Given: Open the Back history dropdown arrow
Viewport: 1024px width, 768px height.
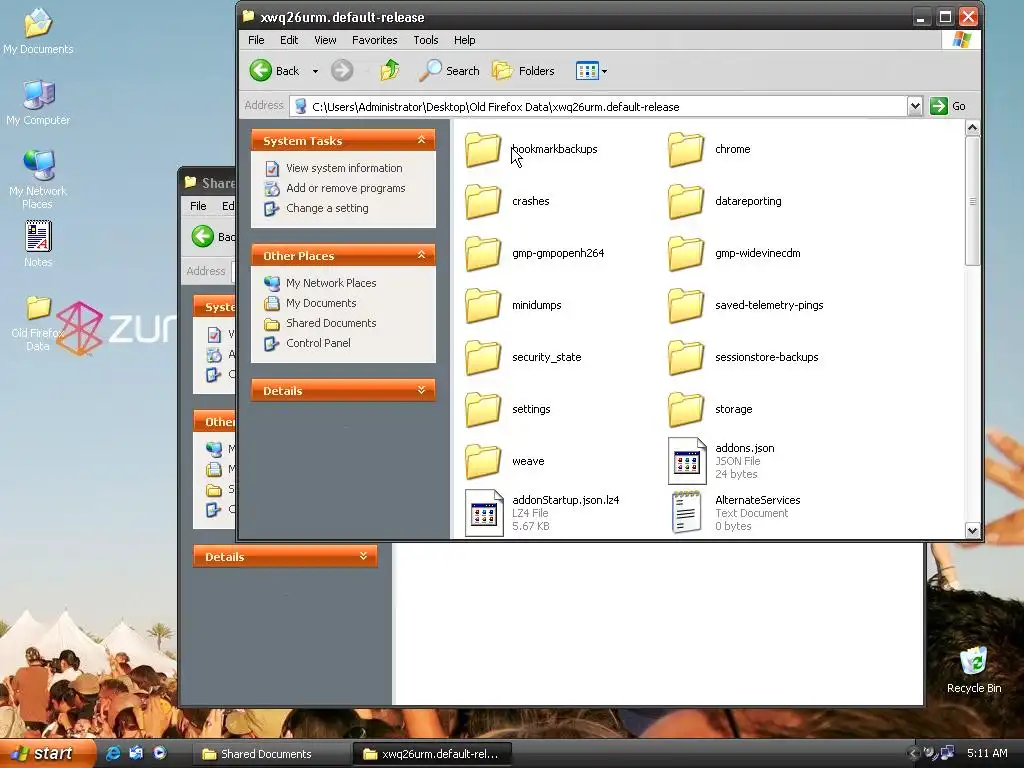Looking at the screenshot, I should pyautogui.click(x=315, y=71).
